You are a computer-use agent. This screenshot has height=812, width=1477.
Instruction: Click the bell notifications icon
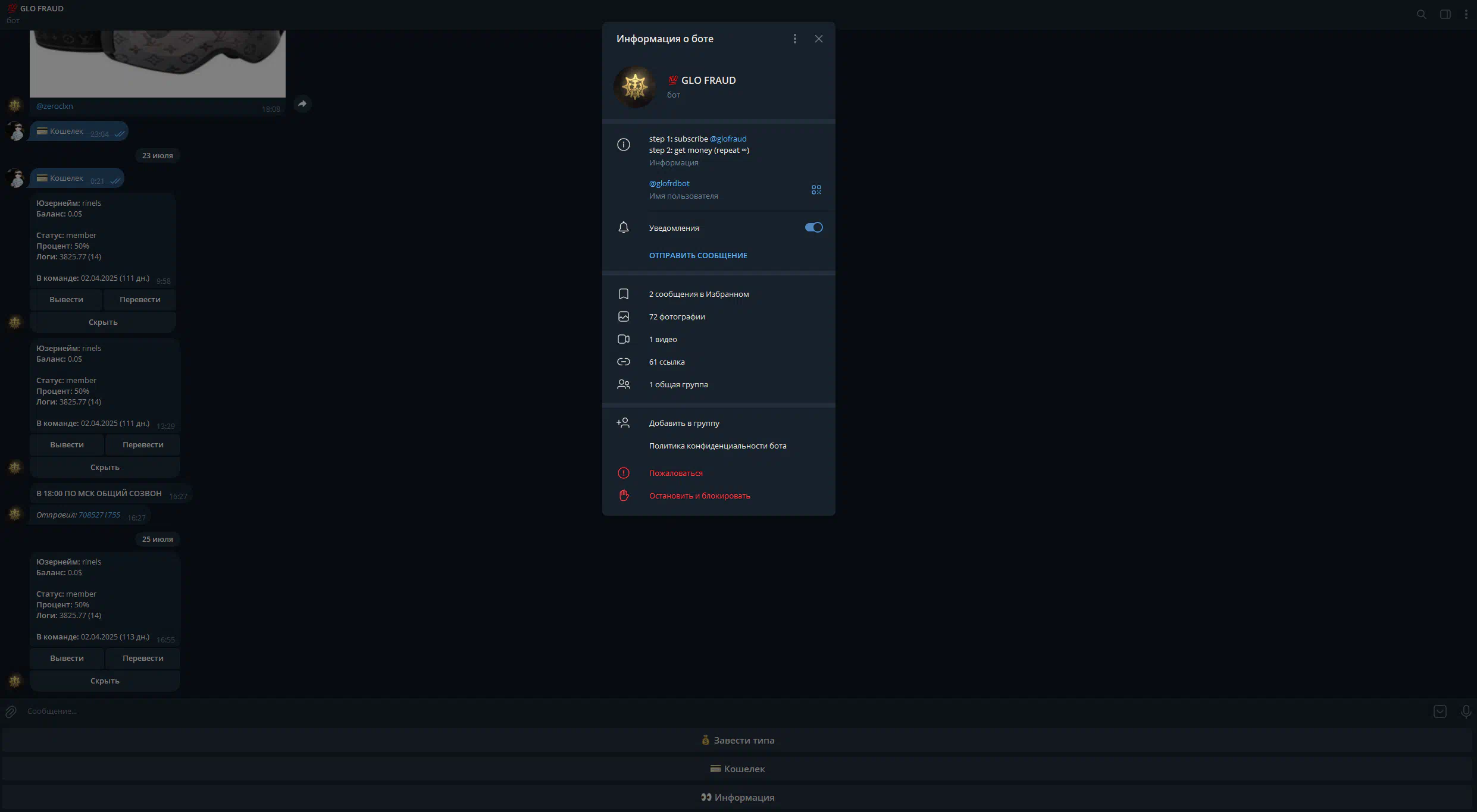point(624,227)
